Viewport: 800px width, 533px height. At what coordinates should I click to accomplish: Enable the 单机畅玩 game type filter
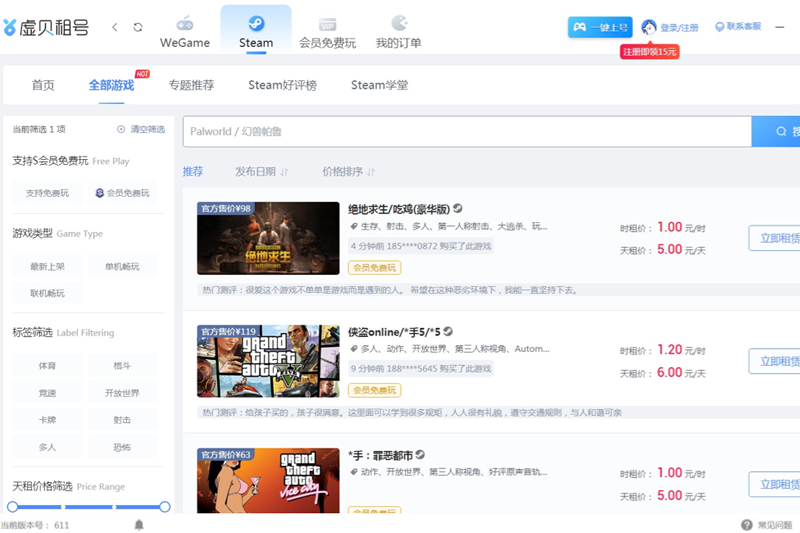[x=122, y=267]
